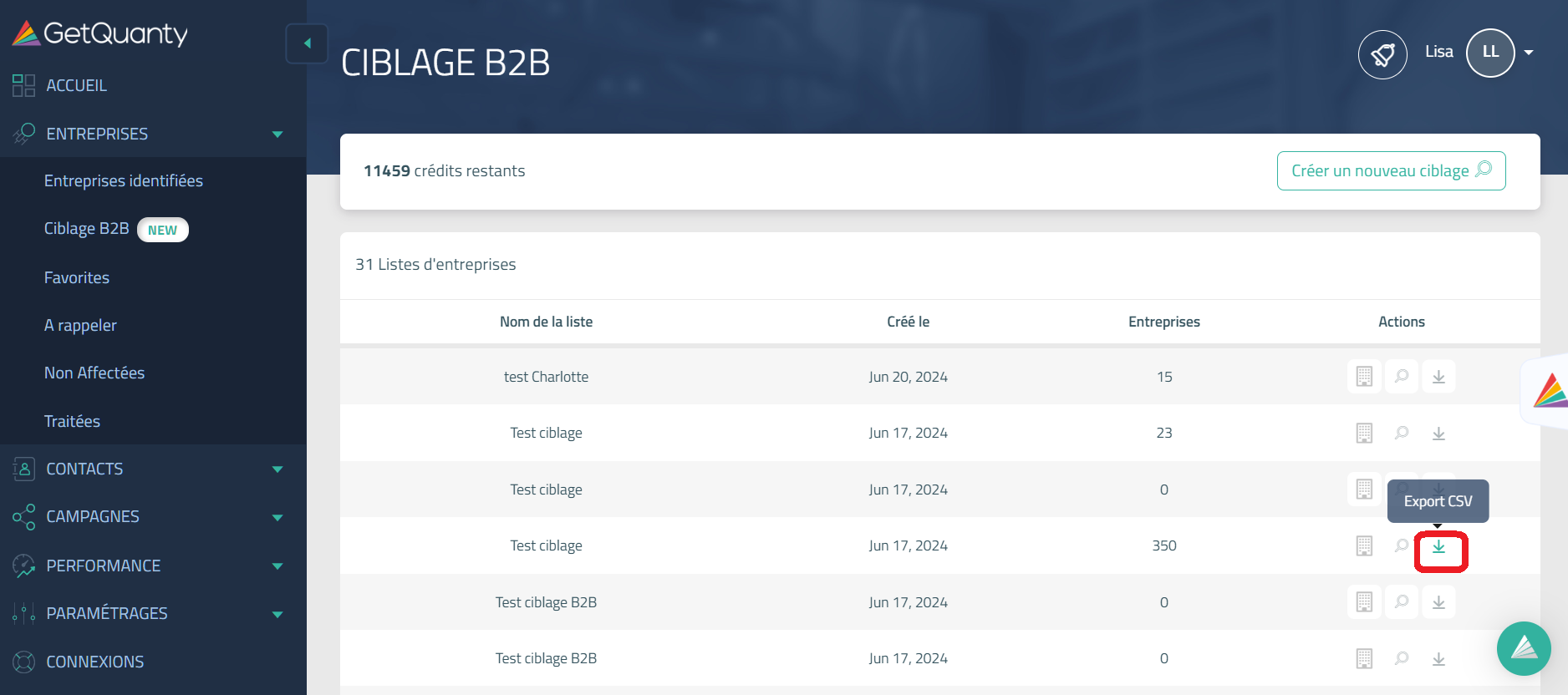Open user account dropdown arrow

point(1529,53)
